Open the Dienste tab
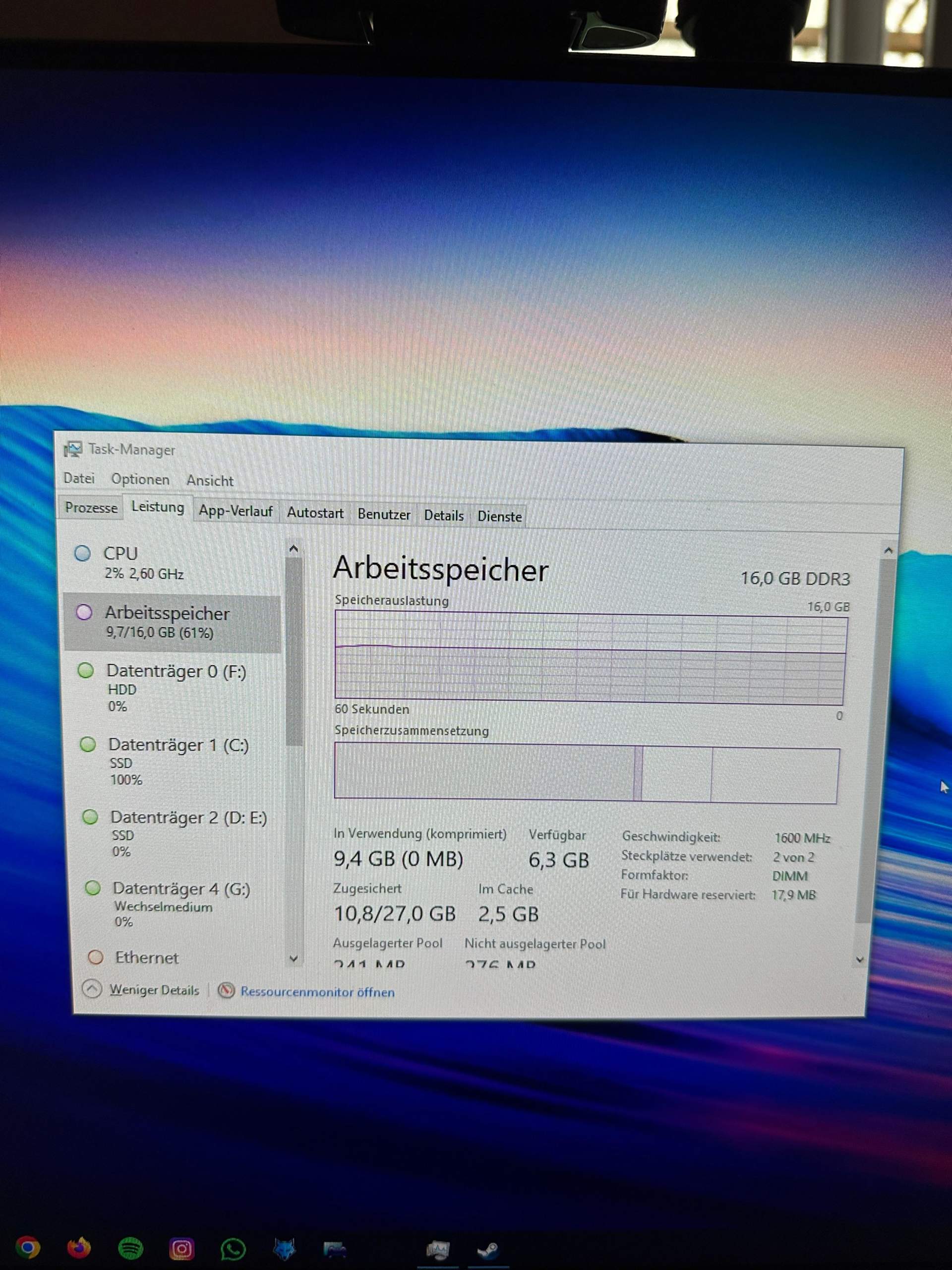Image resolution: width=952 pixels, height=1270 pixels. (x=499, y=516)
